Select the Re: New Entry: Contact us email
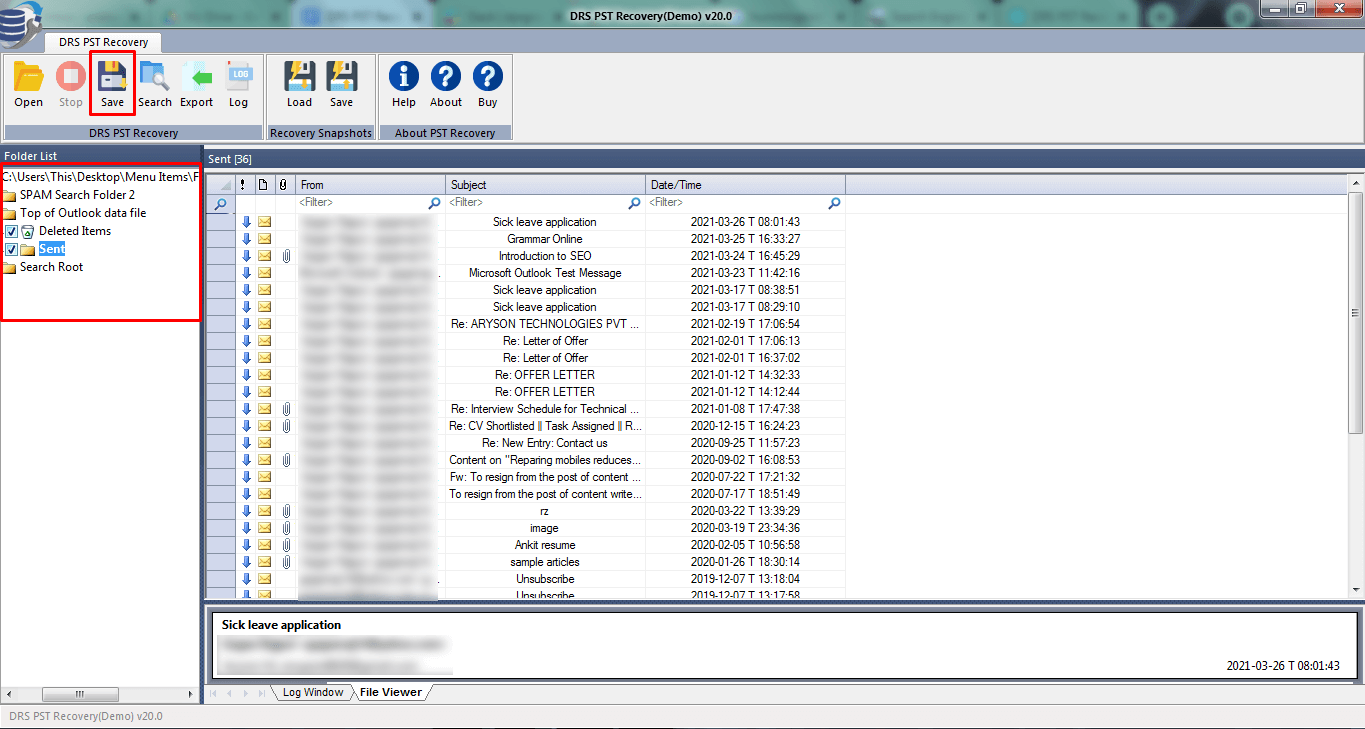This screenshot has height=729, width=1365. click(545, 443)
